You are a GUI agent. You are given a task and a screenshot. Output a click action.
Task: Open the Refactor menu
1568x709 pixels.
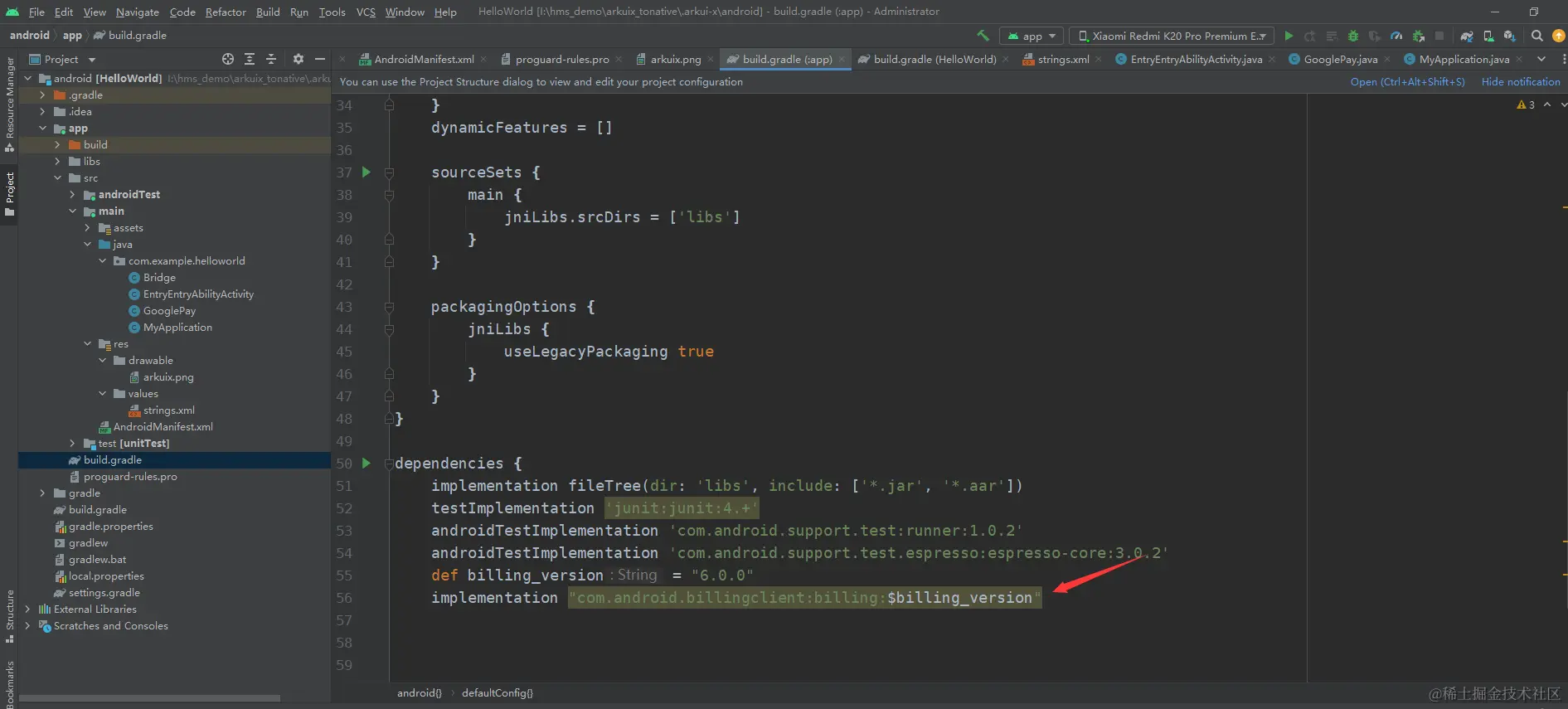coord(226,12)
